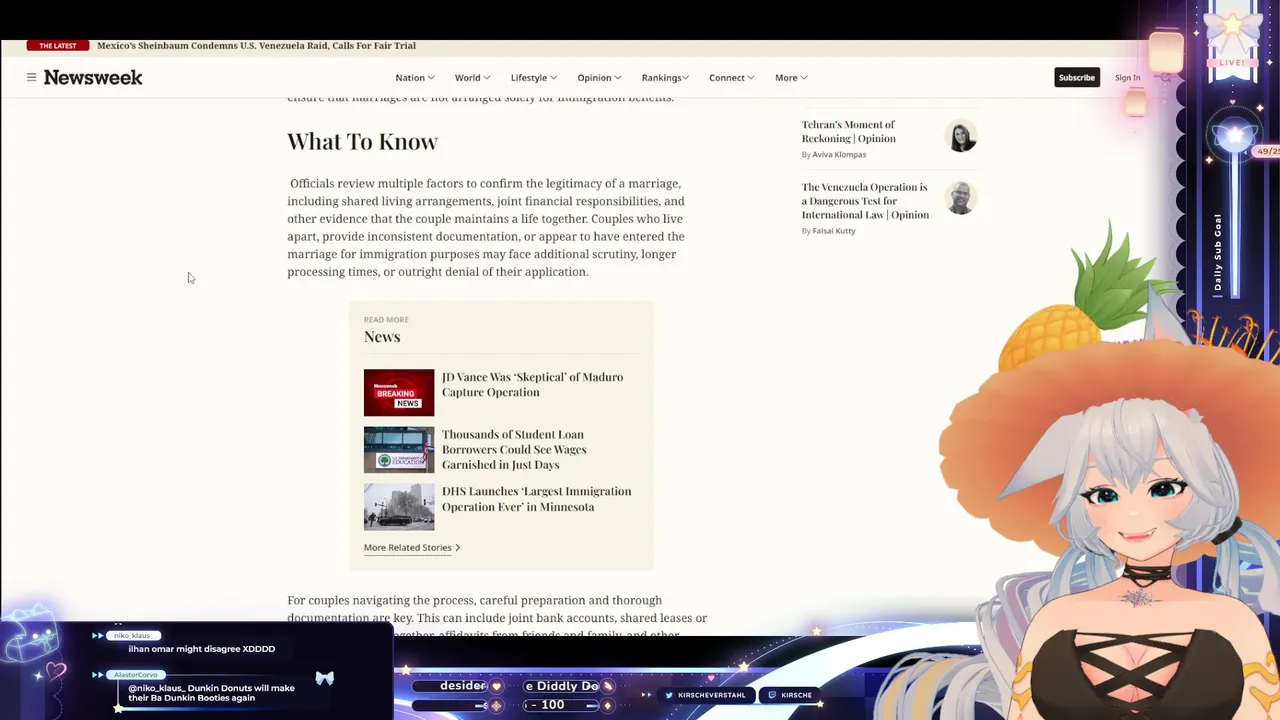
Task: Expand the Nation dropdown menu
Action: [x=414, y=77]
